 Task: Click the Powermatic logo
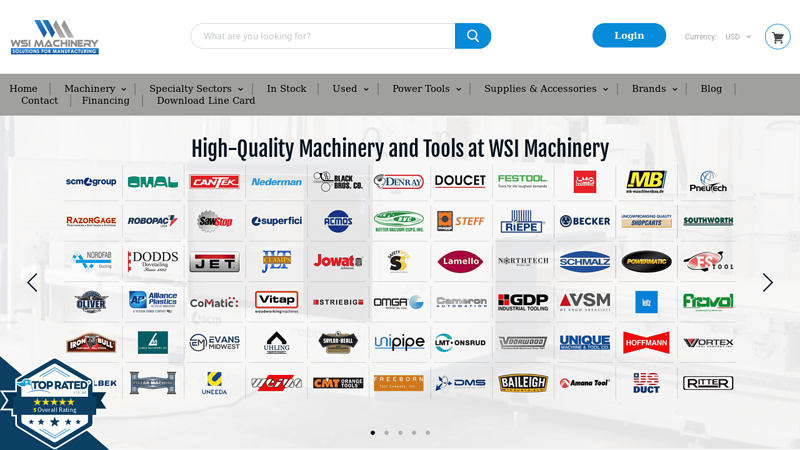click(x=646, y=262)
